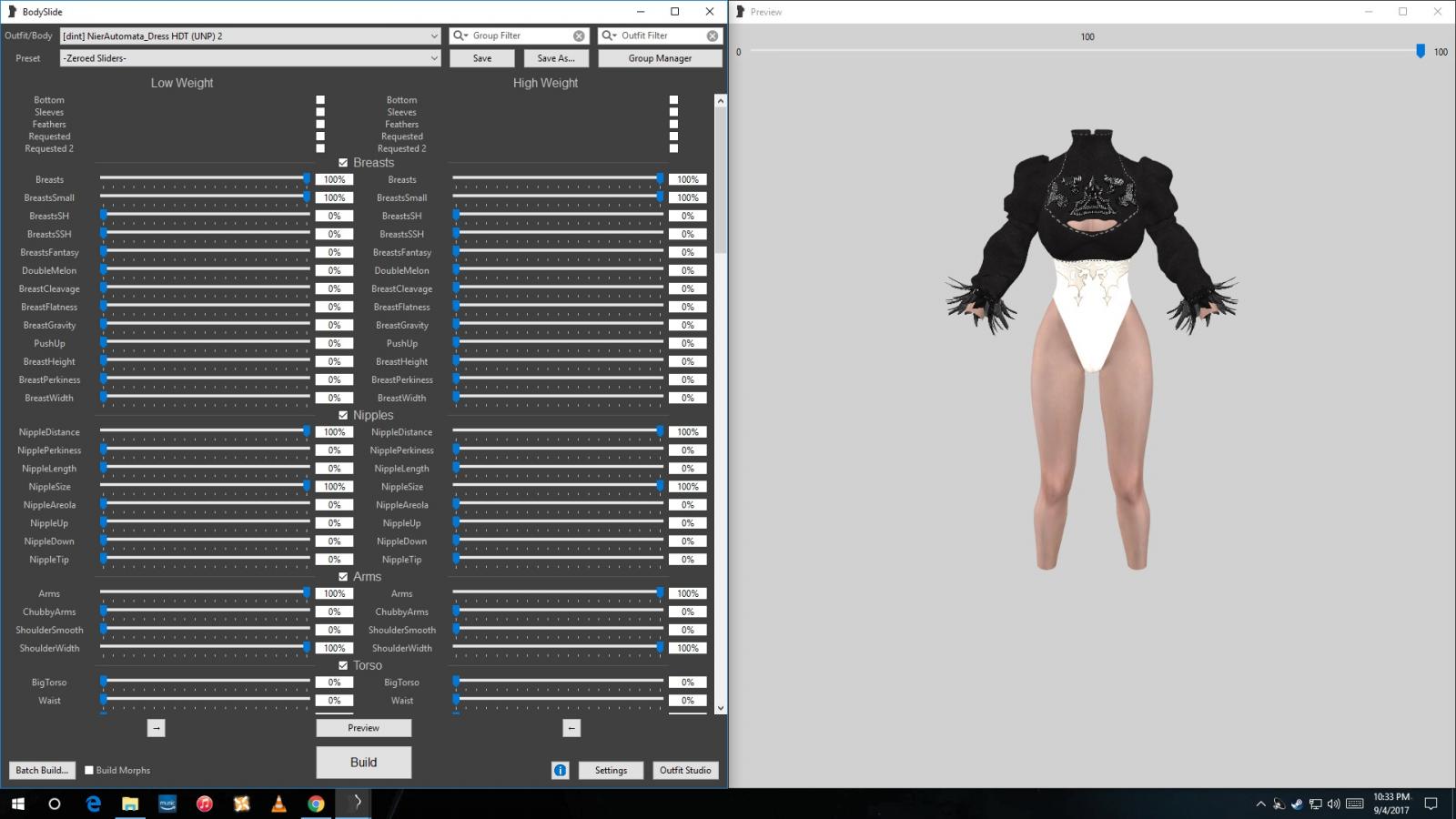Click the BodySlide taskbar icon
The width and height of the screenshot is (1456, 819).
(354, 803)
